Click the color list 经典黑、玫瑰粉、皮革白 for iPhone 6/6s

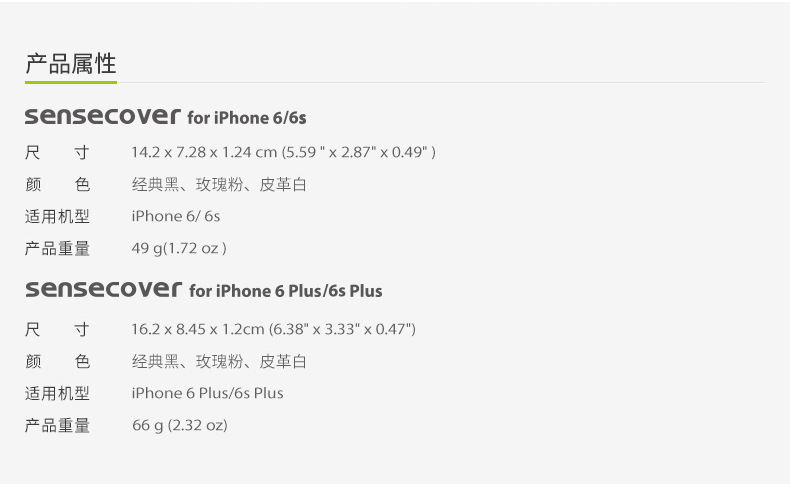coord(219,185)
